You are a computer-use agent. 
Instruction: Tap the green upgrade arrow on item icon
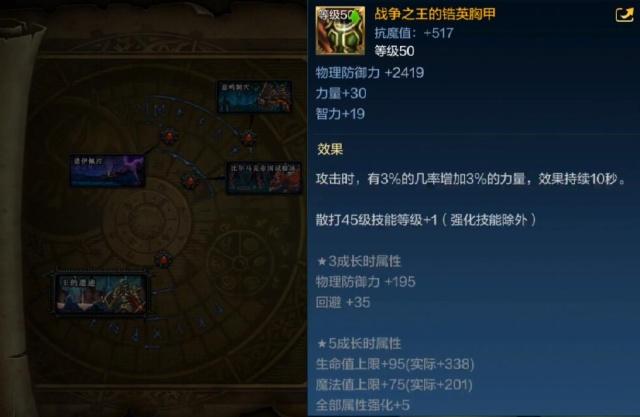click(354, 17)
